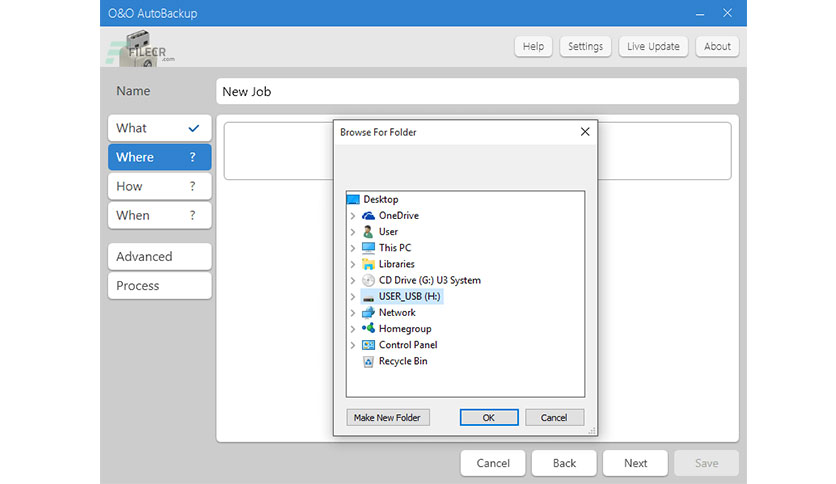
Task: Select 'OneDrive' label in folder tree
Action: 399,215
